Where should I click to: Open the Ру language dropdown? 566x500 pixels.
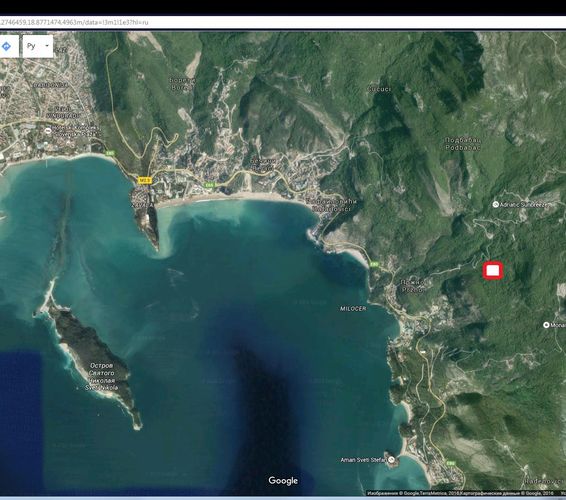(x=38, y=46)
